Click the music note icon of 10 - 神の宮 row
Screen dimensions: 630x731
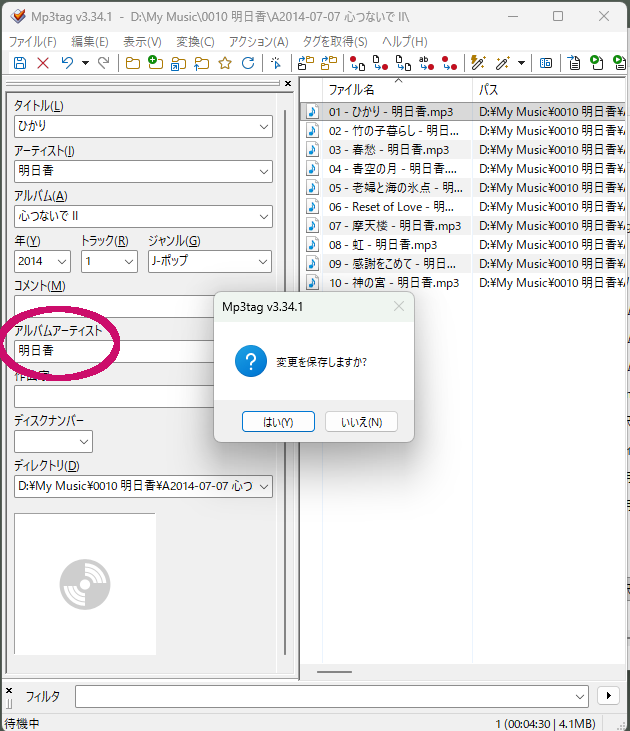coord(312,283)
